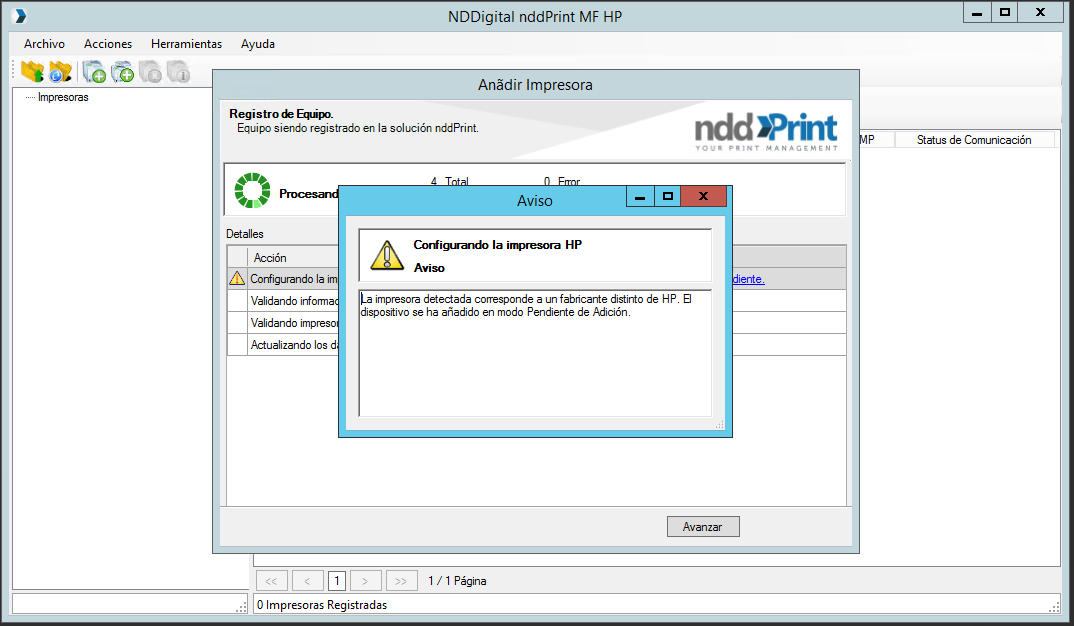This screenshot has width=1074, height=626.
Task: Click the nddPrint logo in the wizard
Action: [x=766, y=131]
